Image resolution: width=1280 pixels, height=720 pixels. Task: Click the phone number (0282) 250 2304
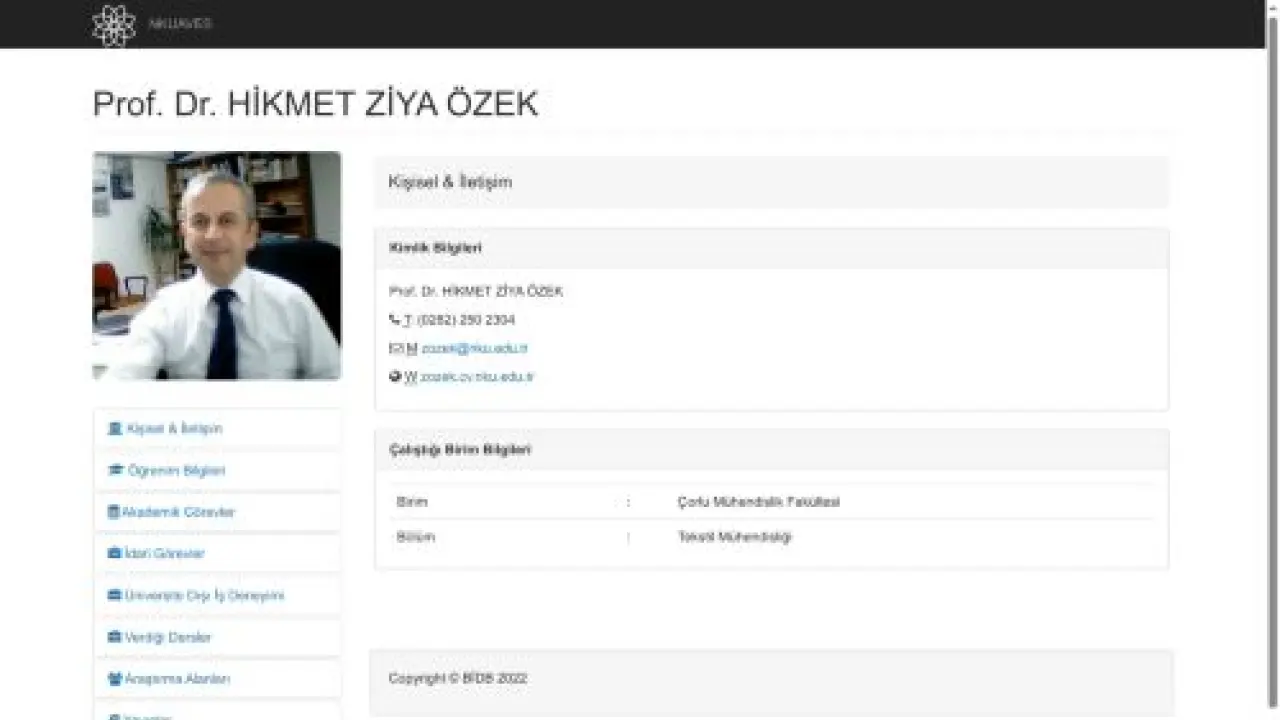click(x=466, y=320)
